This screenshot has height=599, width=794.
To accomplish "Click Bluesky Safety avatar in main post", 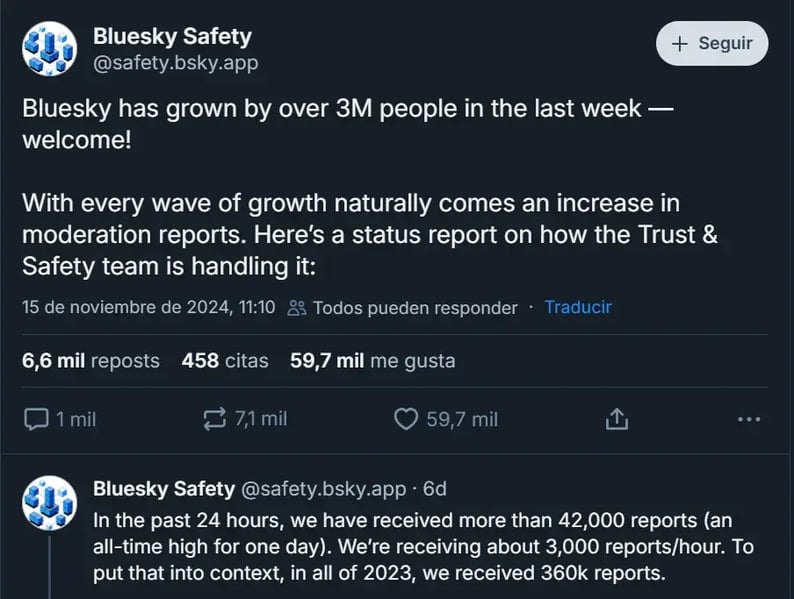I will 50,49.
